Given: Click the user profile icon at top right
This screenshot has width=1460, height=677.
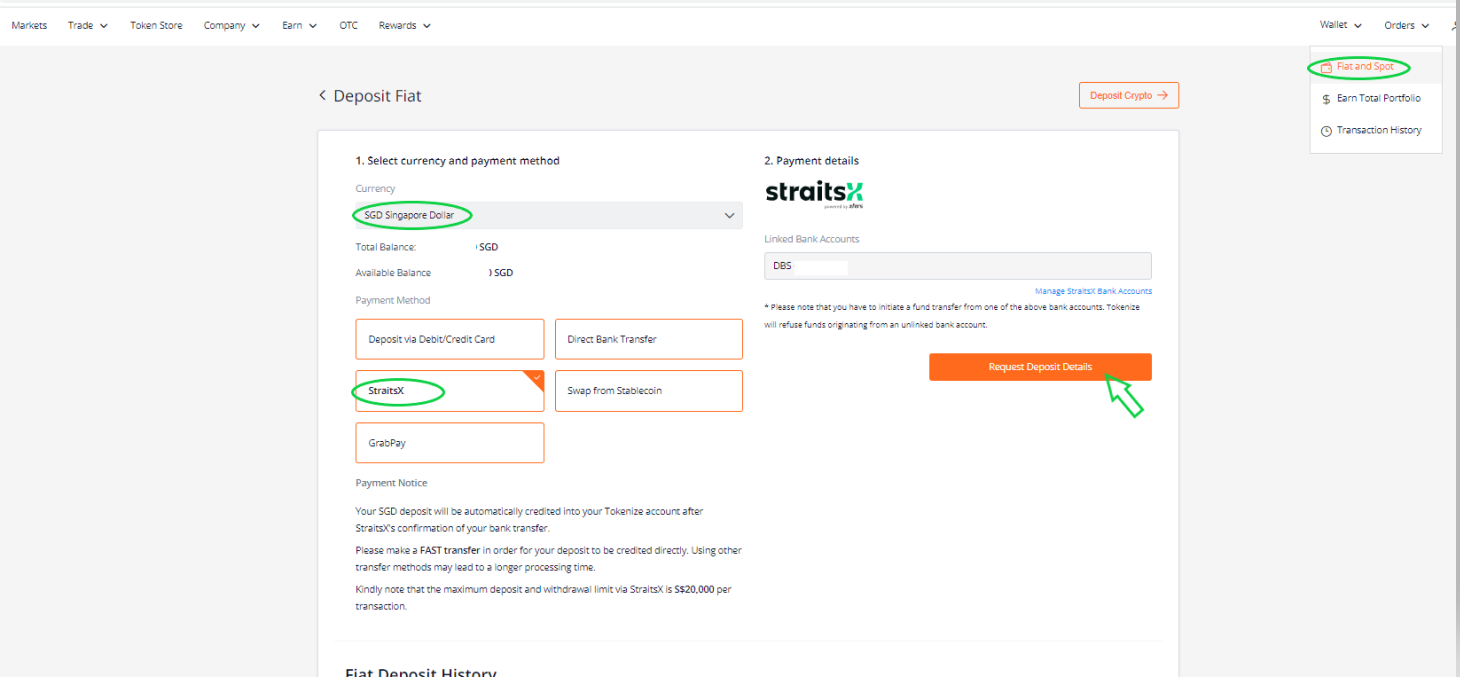Looking at the screenshot, I should point(1455,26).
